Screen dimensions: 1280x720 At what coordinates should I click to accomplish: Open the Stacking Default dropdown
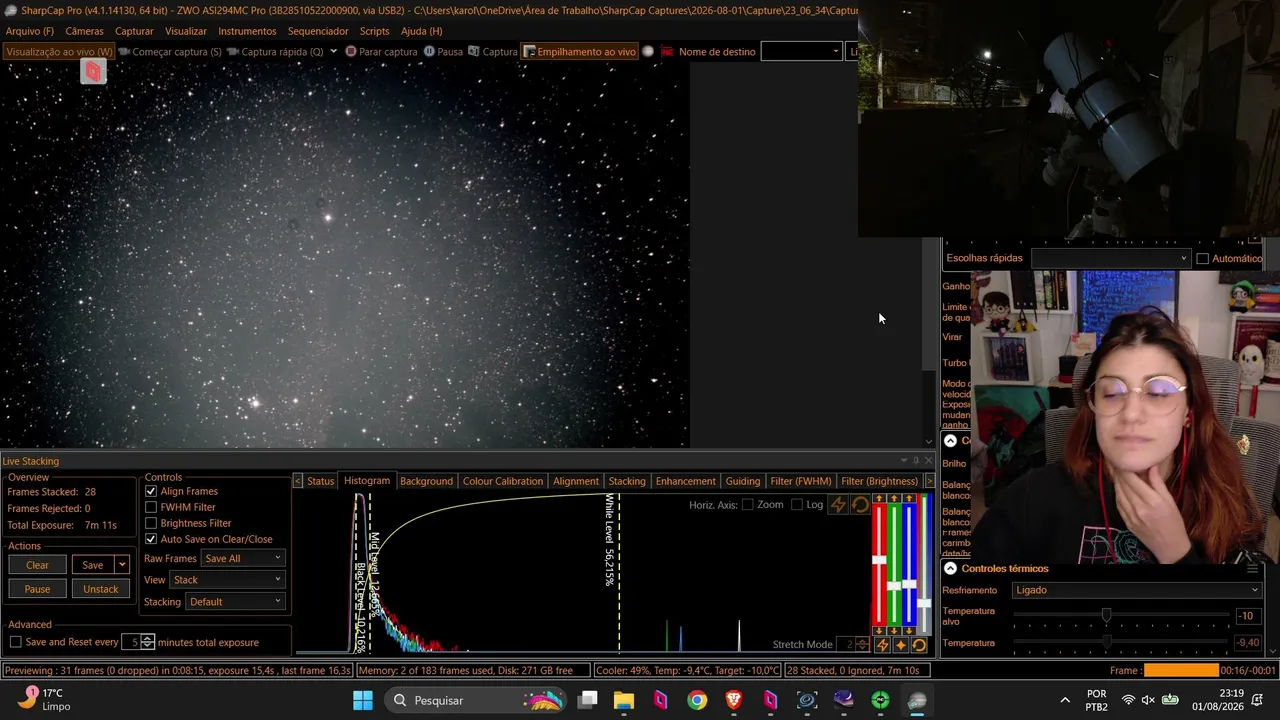(235, 602)
